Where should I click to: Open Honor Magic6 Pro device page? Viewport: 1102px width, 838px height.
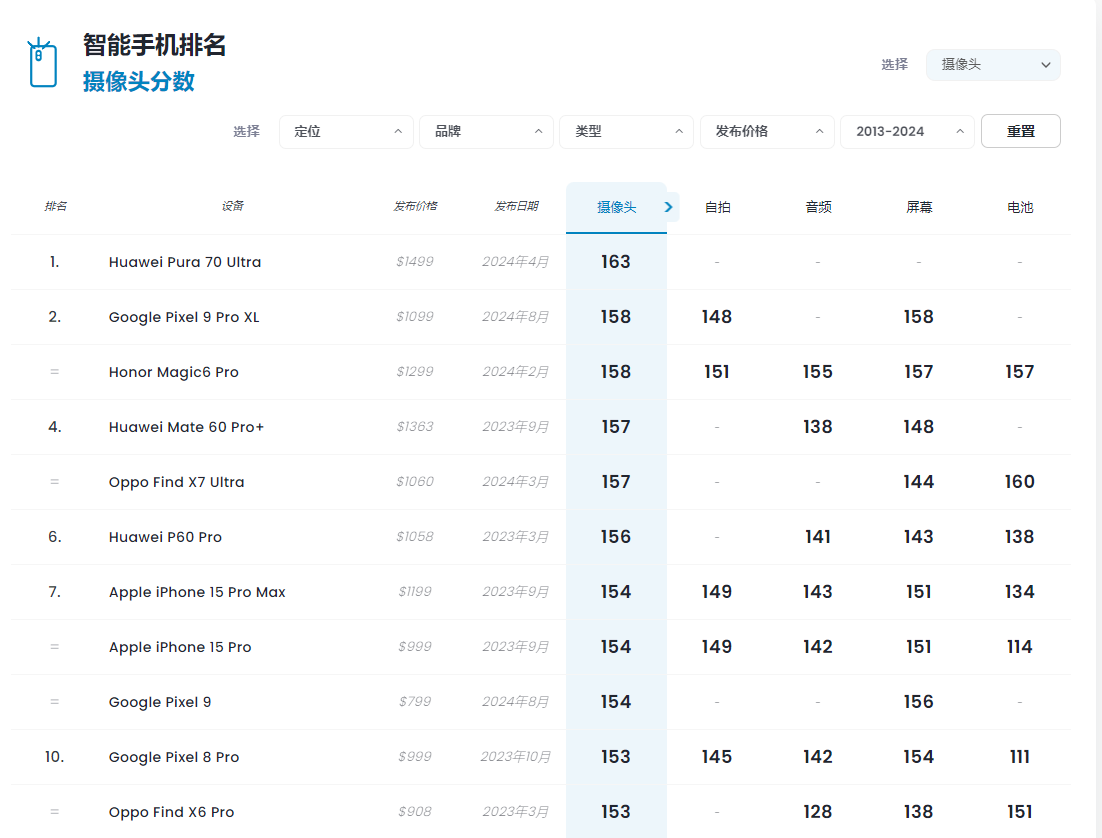[x=174, y=373]
